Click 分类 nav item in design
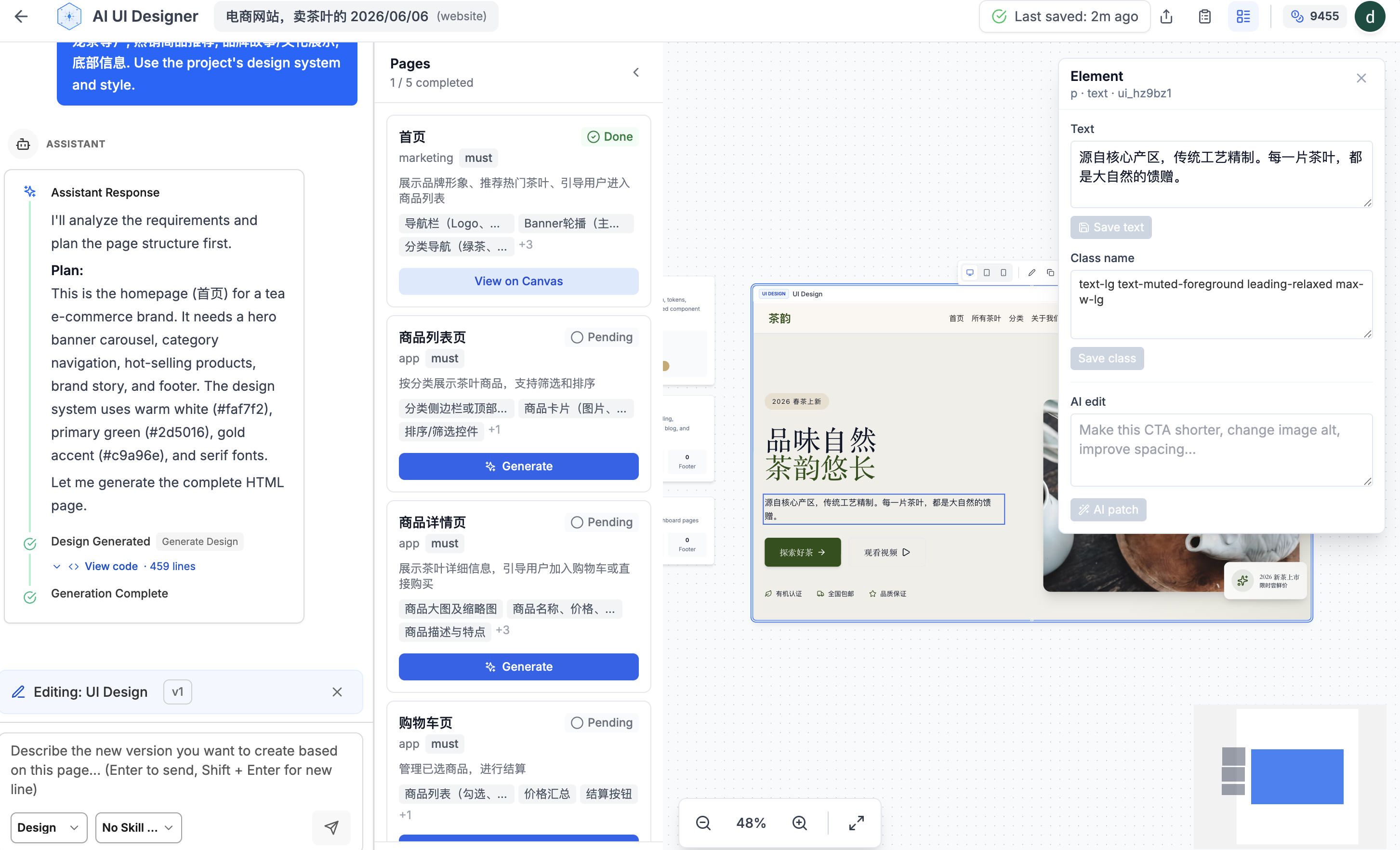Screen dimensions: 1400x850 click(x=1016, y=318)
